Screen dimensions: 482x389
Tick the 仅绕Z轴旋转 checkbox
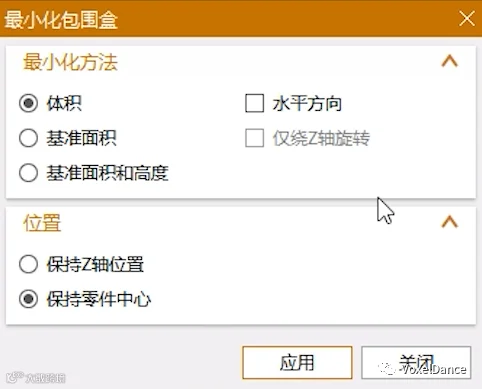point(255,138)
